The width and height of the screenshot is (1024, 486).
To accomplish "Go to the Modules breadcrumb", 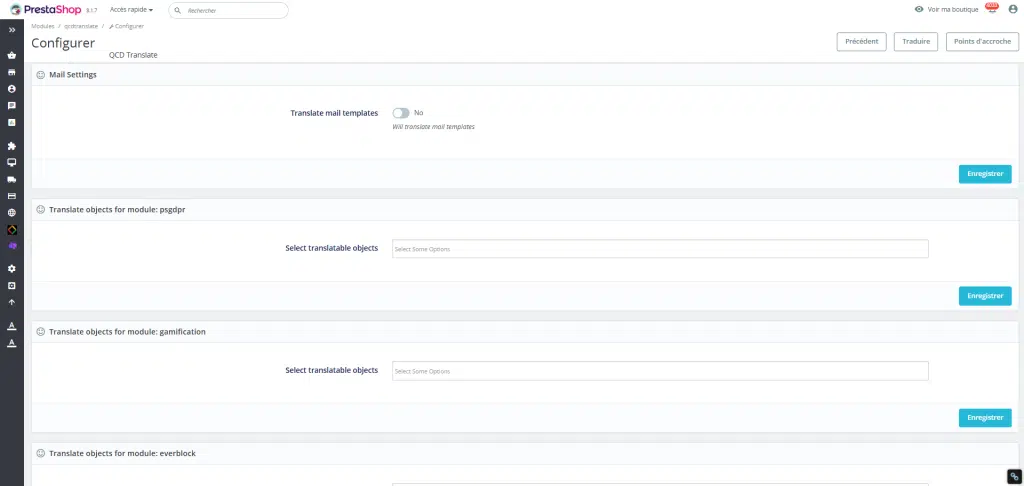I will (x=42, y=26).
